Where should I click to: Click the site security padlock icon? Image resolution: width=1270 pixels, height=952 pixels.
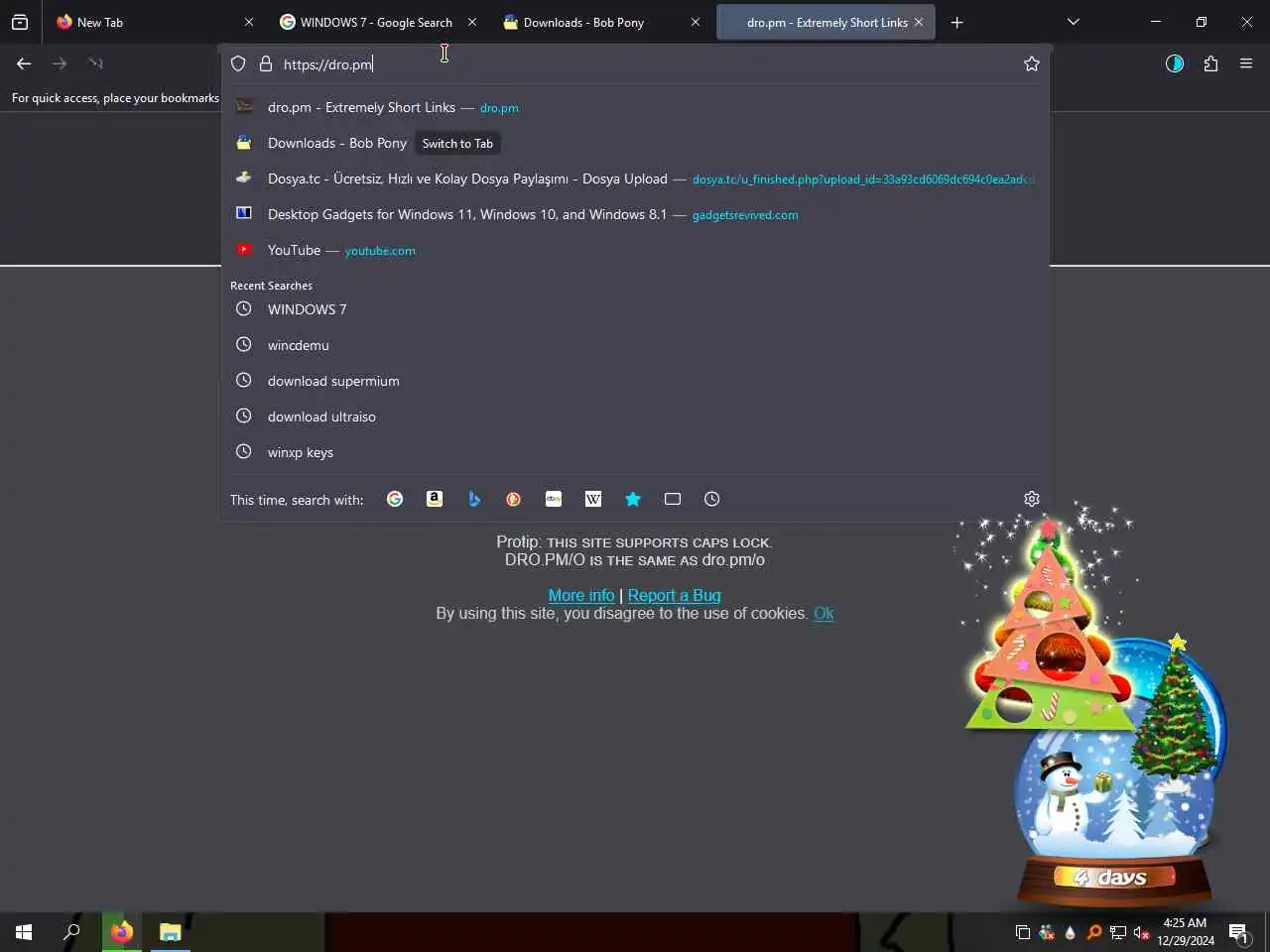[x=266, y=63]
